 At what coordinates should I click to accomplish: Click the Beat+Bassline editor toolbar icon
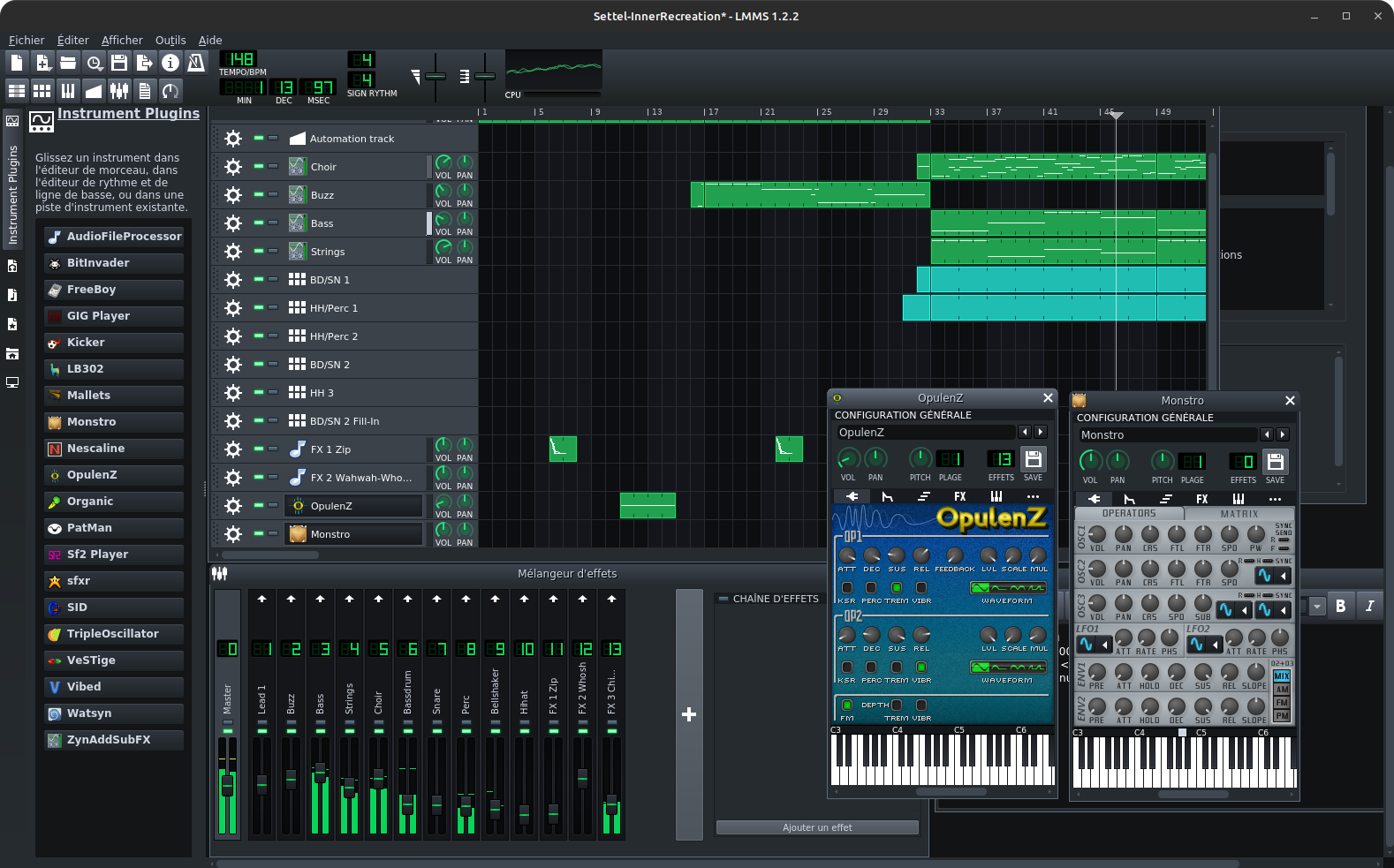tap(42, 91)
